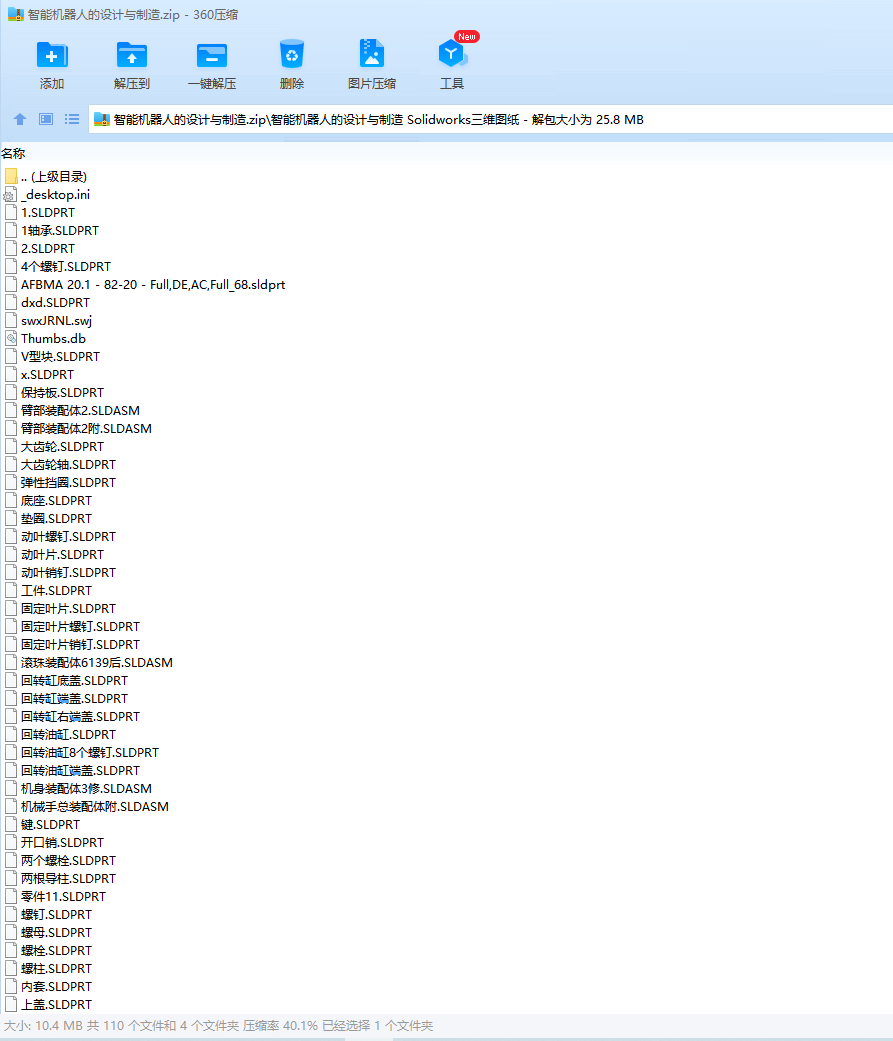The height and width of the screenshot is (1041, 893).
Task: Click the 添加 (Add) toolbar icon
Action: point(52,55)
